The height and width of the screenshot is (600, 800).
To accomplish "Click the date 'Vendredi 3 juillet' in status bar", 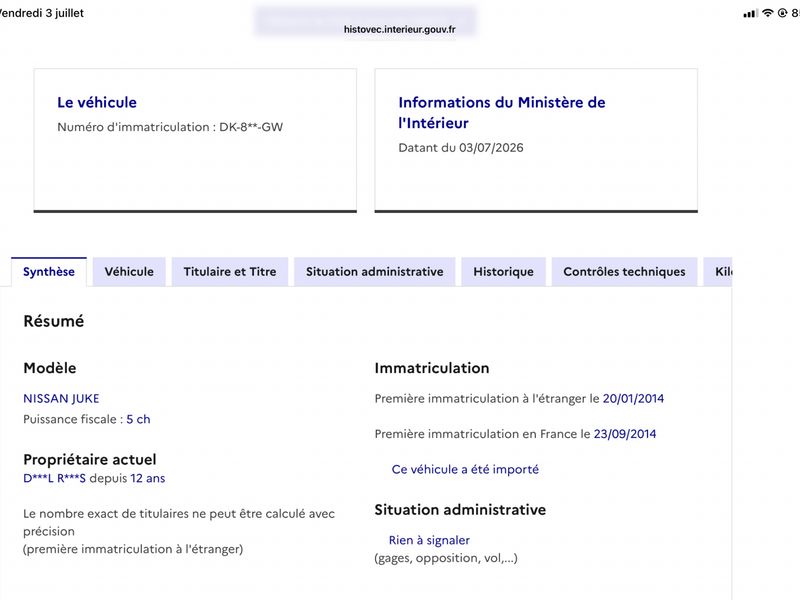I will [41, 13].
